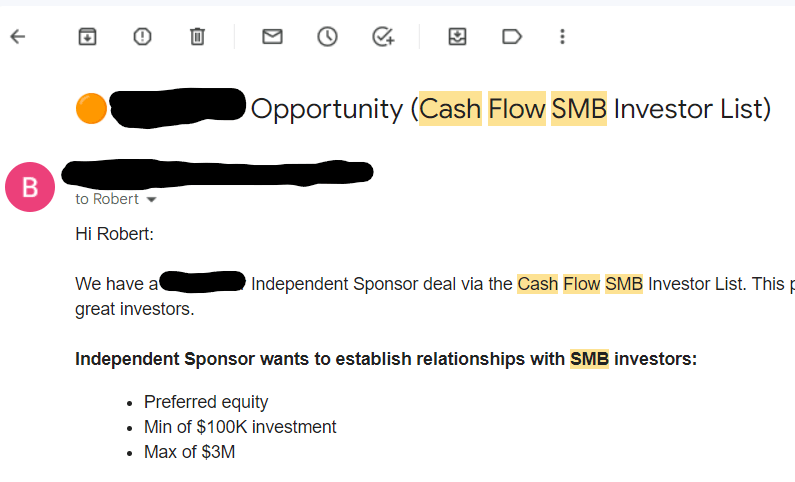Click the 'to Robert' recipient text
Screen dimensions: 795x482
[x=107, y=199]
